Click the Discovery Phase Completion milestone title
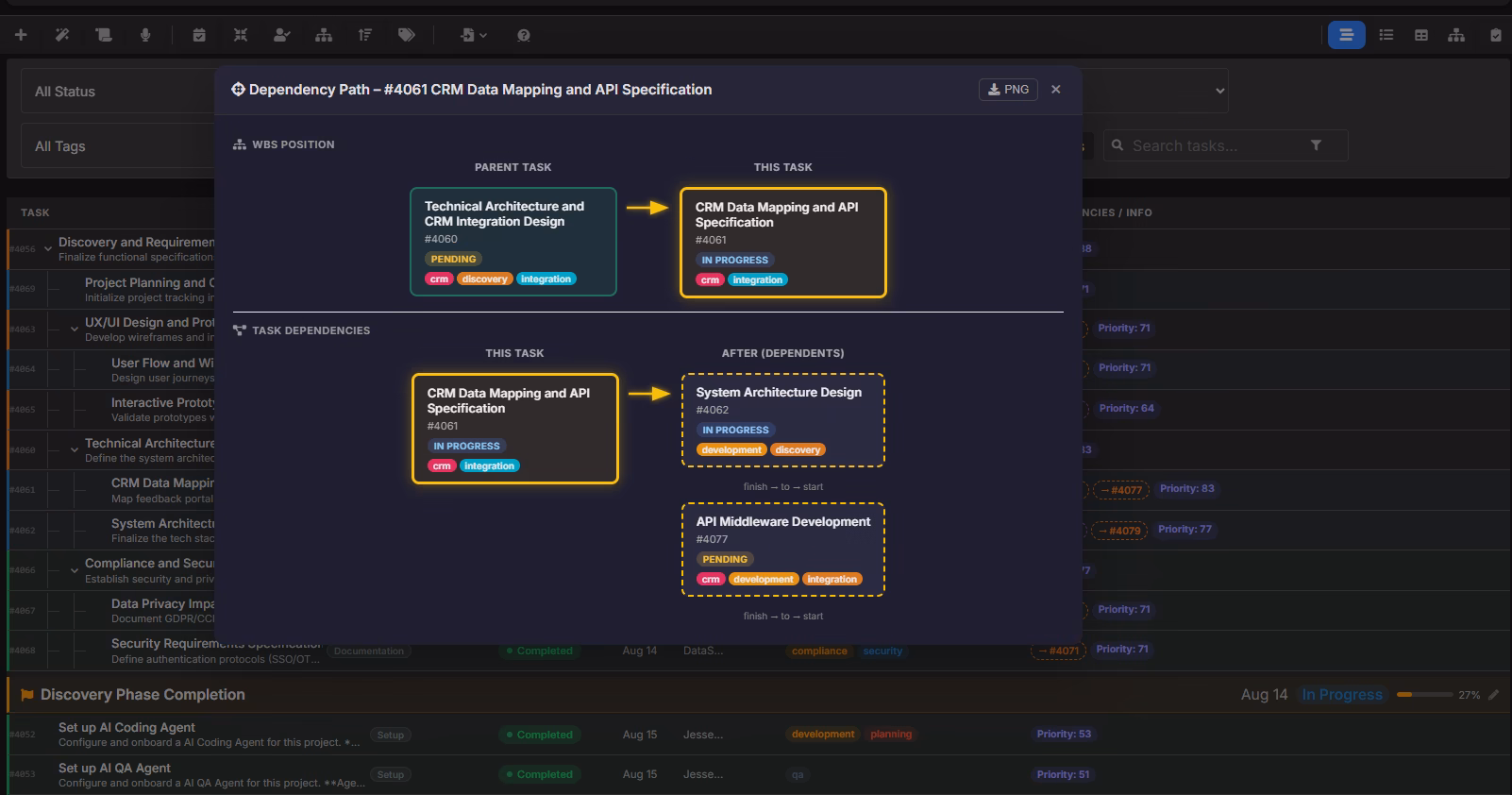Screen dimensions: 1512x795 pyautogui.click(x=143, y=695)
